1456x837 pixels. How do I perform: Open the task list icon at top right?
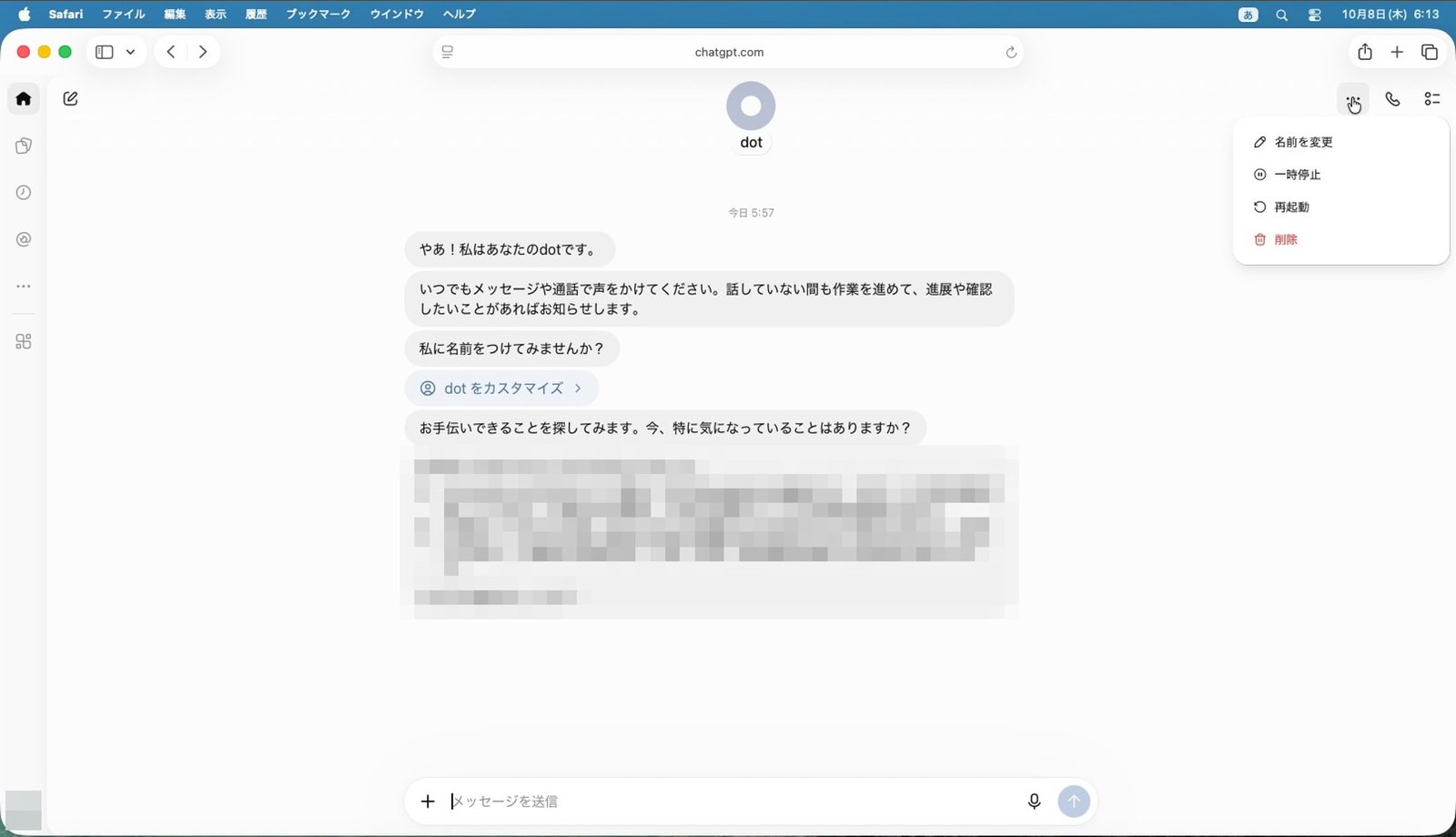(x=1431, y=98)
